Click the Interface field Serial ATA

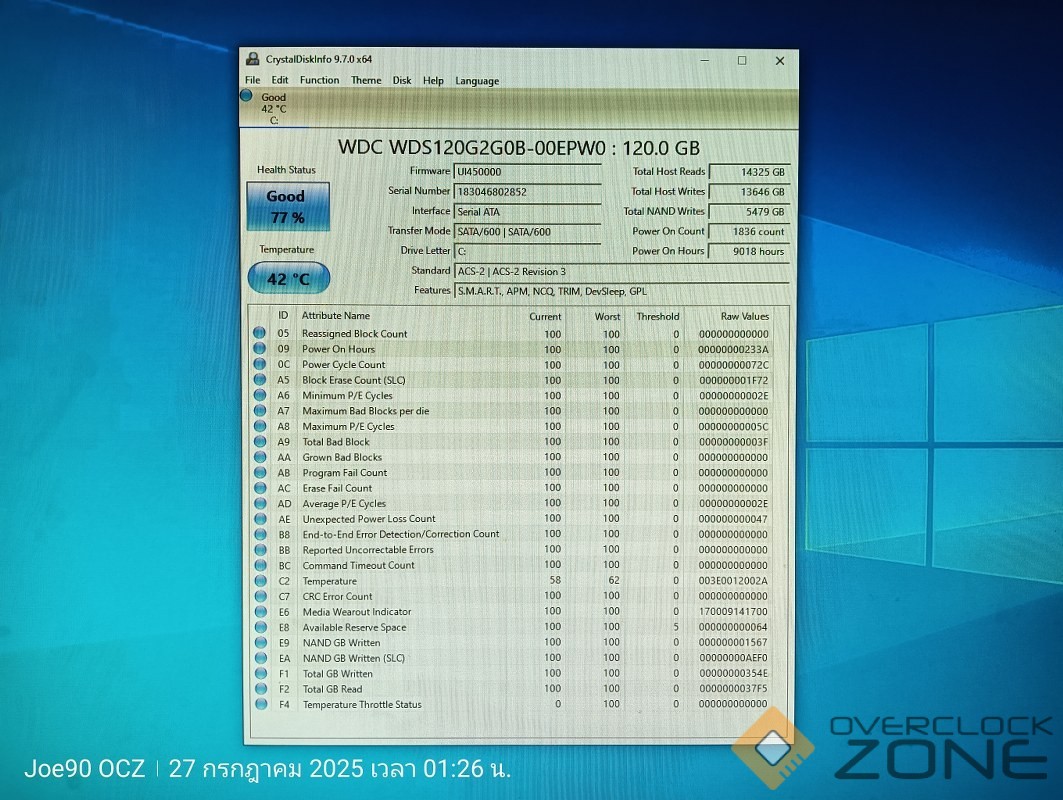pyautogui.click(x=527, y=212)
